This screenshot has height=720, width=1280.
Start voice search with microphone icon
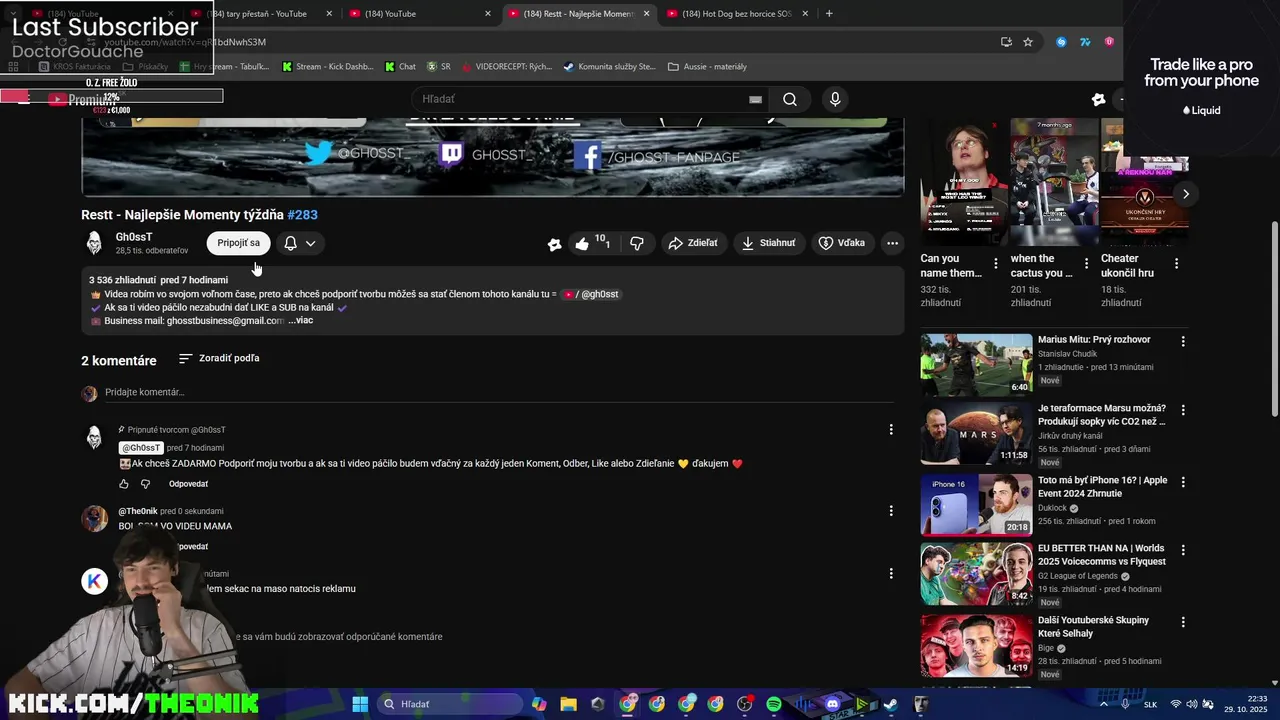[835, 99]
